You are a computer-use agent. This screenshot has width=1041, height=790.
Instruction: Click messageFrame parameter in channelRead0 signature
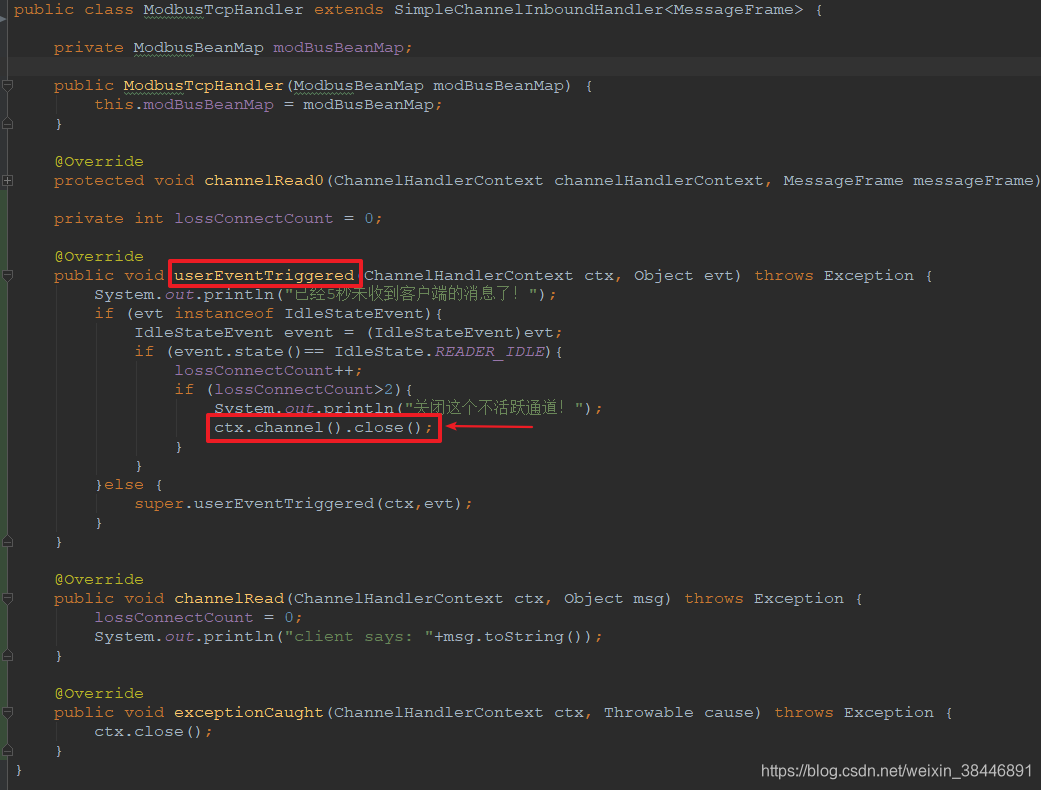tap(973, 181)
